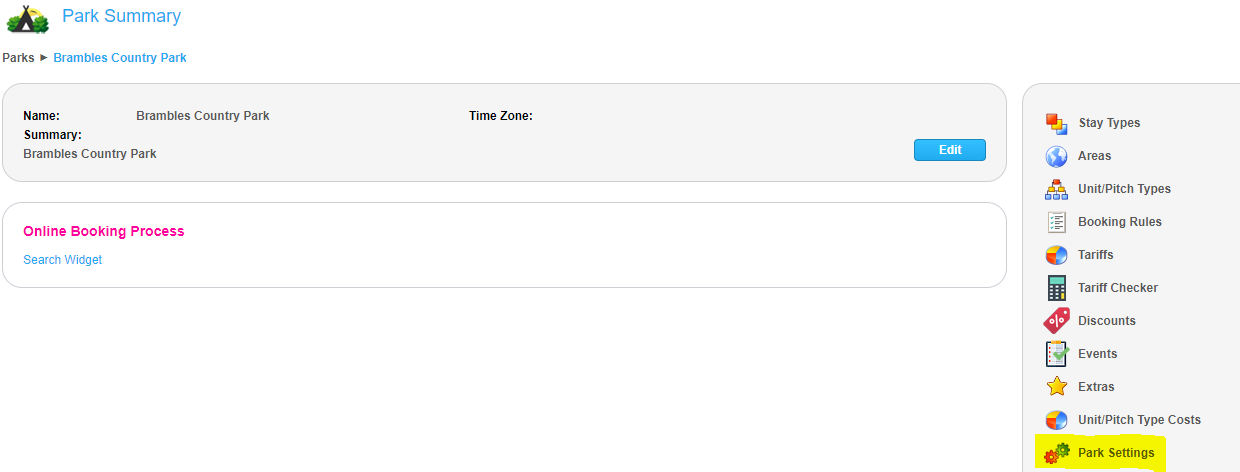Viewport: 1240px width, 472px height.
Task: Click the Park Settings gears icon
Action: [x=1057, y=453]
